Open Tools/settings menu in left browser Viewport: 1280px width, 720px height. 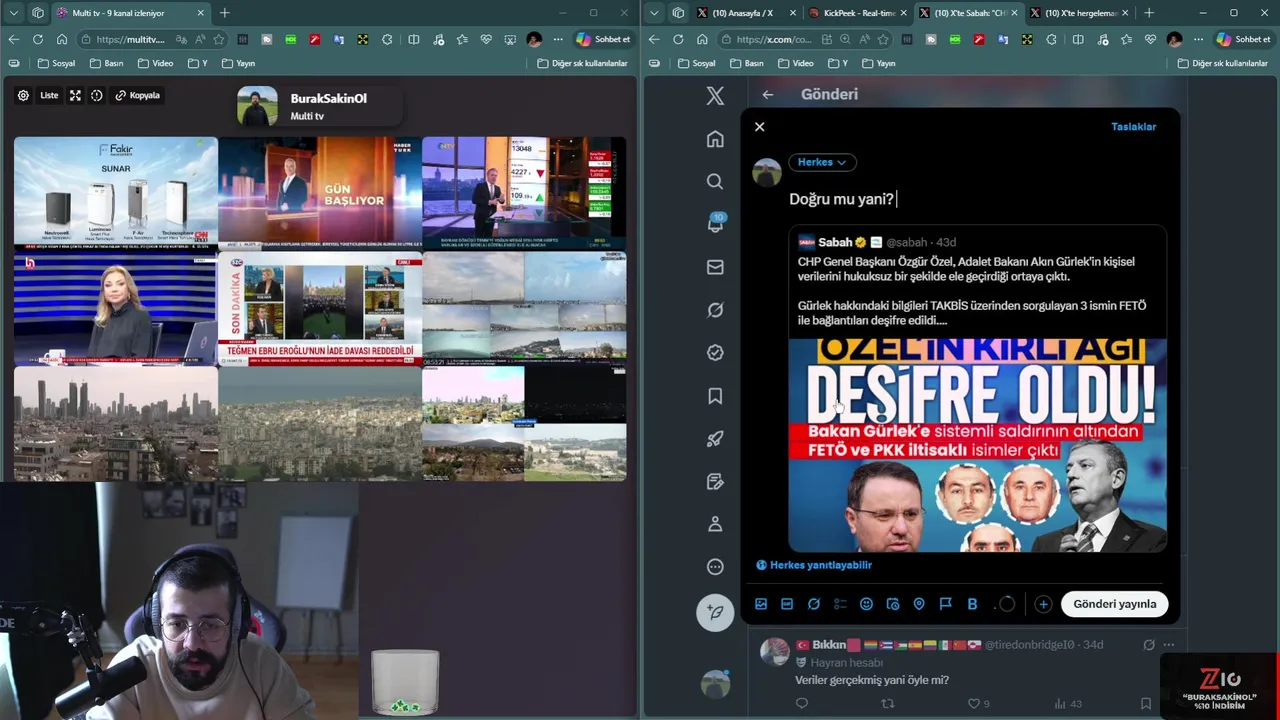tap(559, 39)
